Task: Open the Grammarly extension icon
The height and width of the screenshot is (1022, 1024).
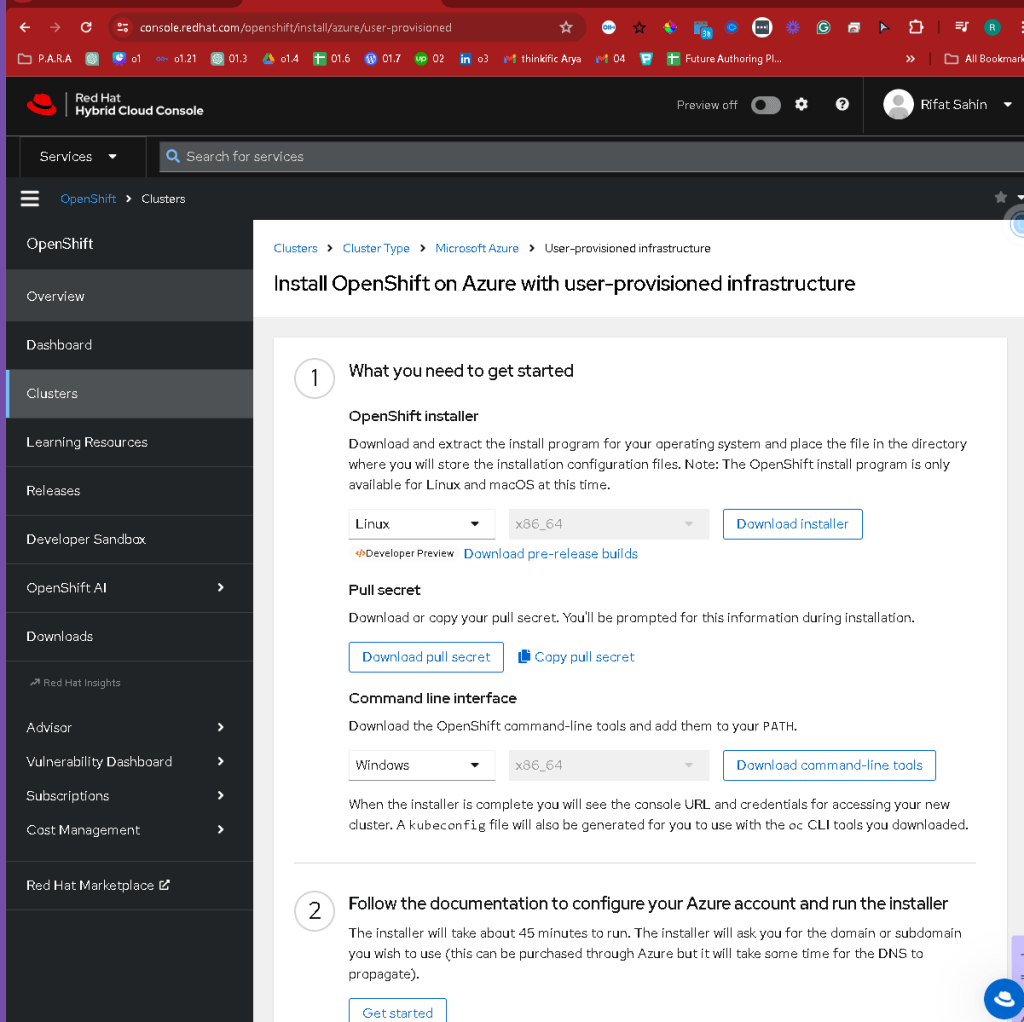Action: point(823,27)
